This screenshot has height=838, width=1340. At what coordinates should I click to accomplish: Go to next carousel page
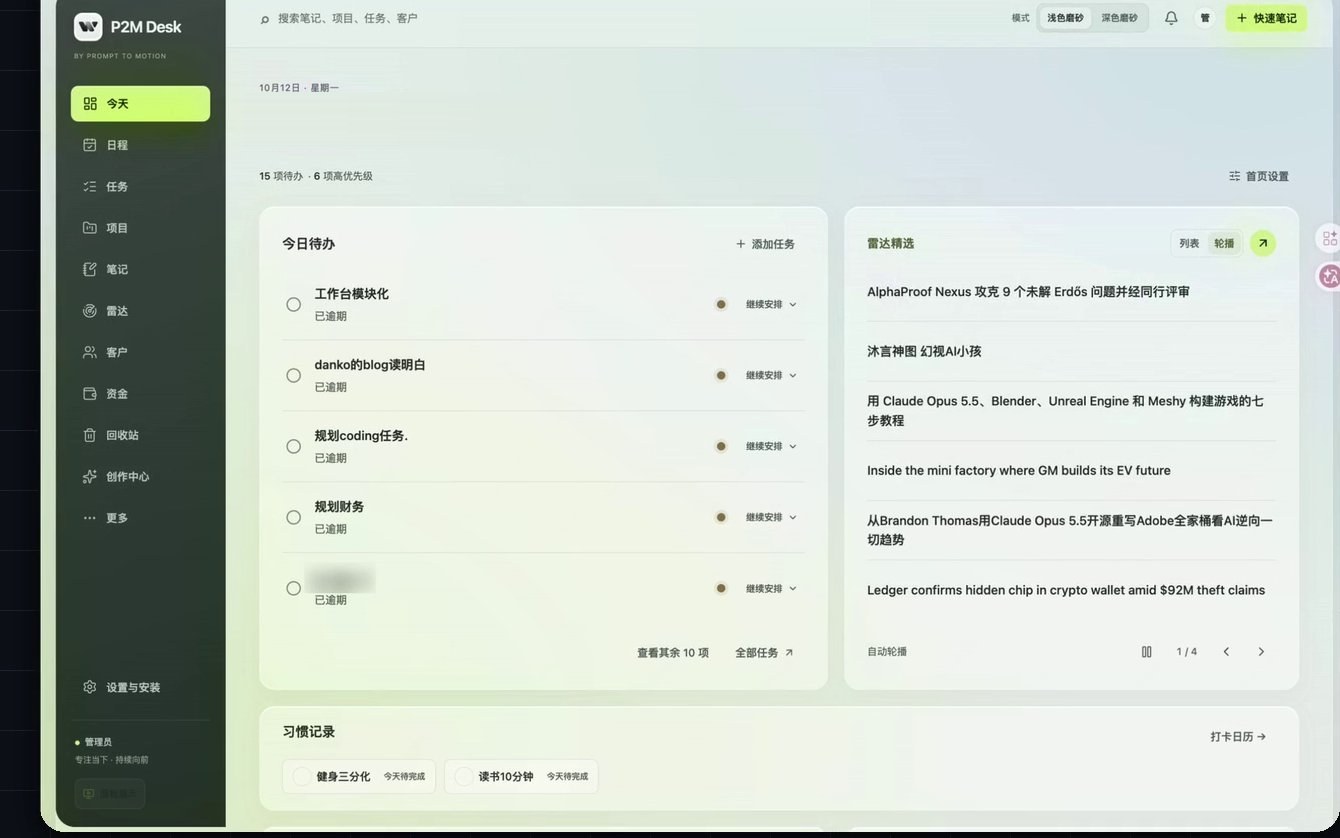coord(1261,652)
